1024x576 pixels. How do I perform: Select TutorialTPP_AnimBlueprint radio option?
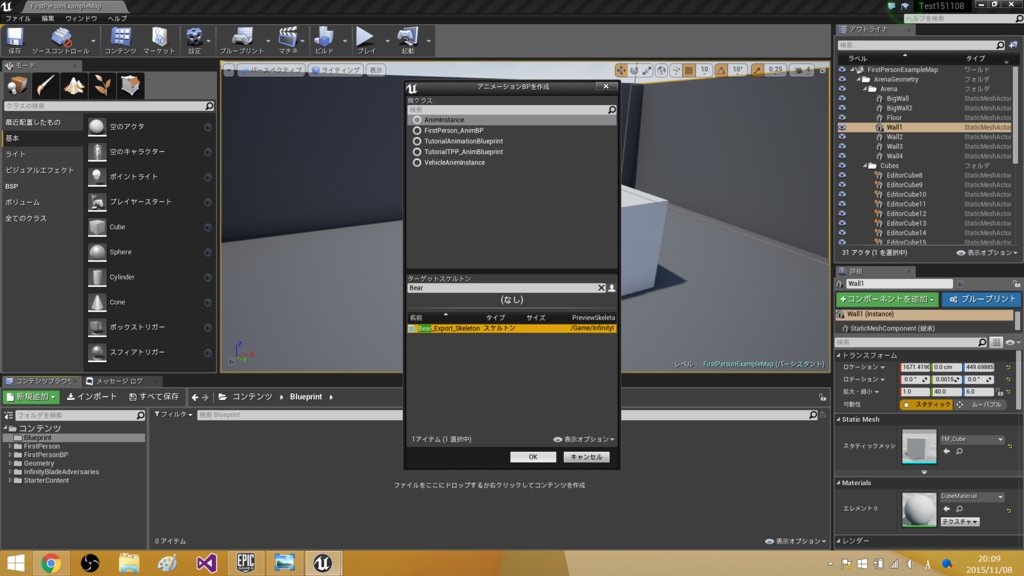coord(417,152)
